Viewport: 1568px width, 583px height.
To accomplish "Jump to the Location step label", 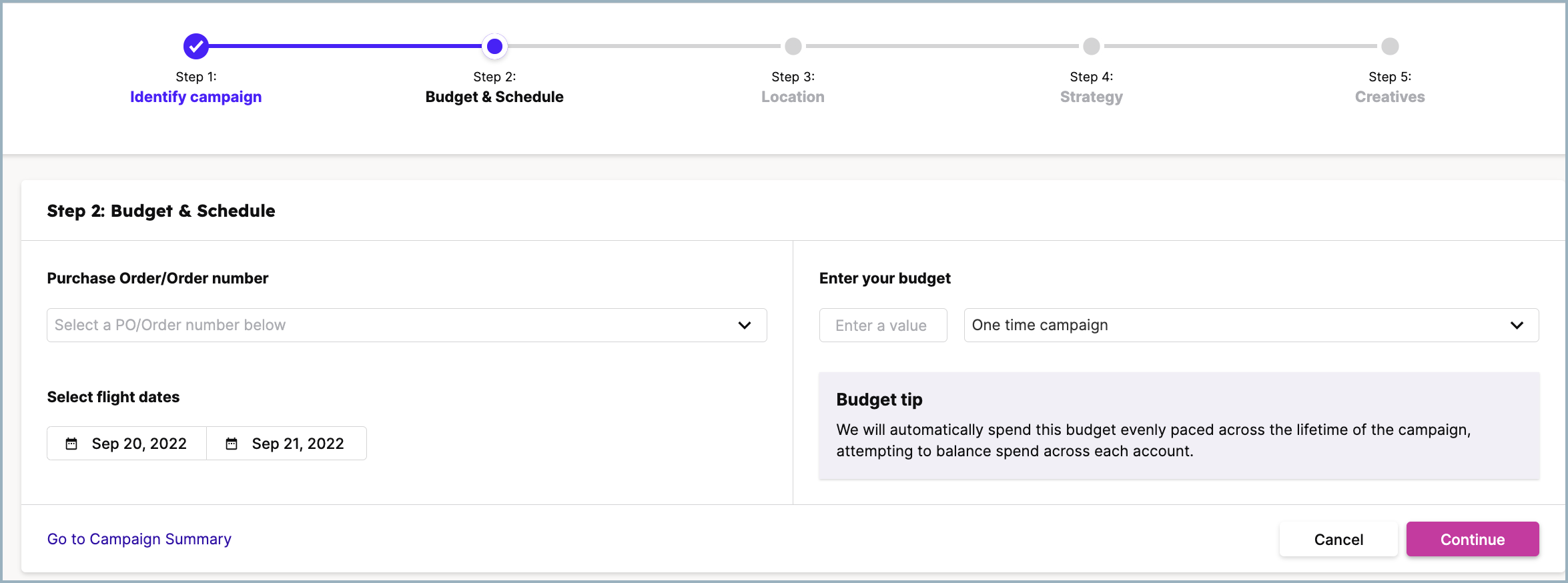I will (x=793, y=97).
